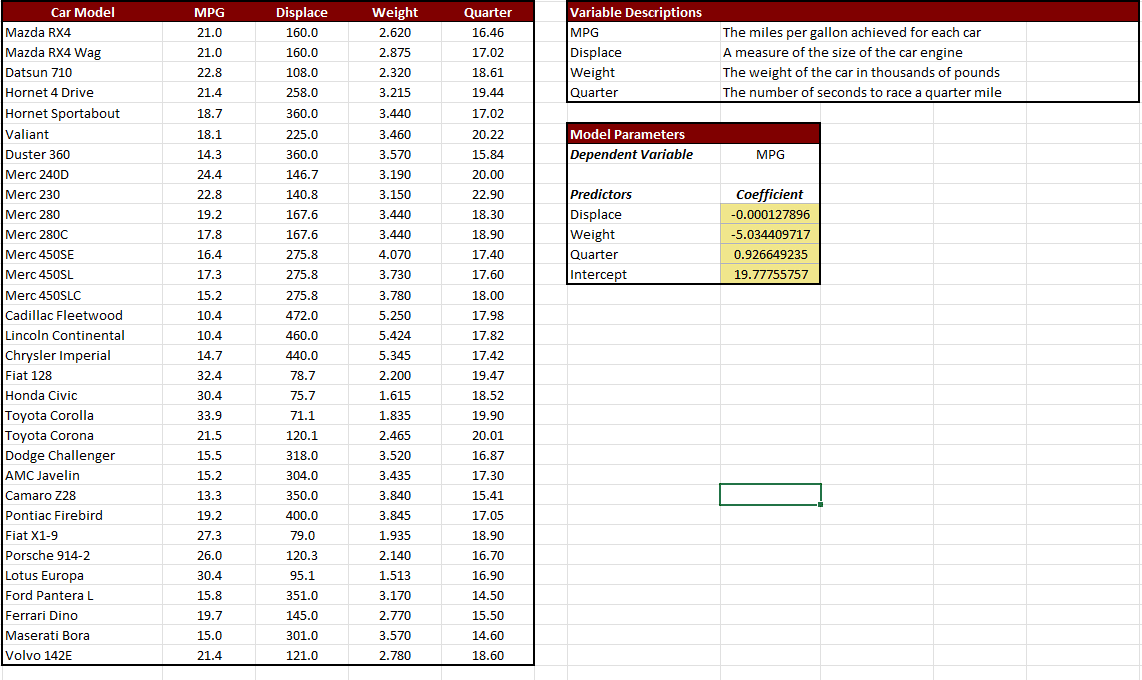Select the Dependent Variable label
1142x680 pixels.
[x=644, y=154]
